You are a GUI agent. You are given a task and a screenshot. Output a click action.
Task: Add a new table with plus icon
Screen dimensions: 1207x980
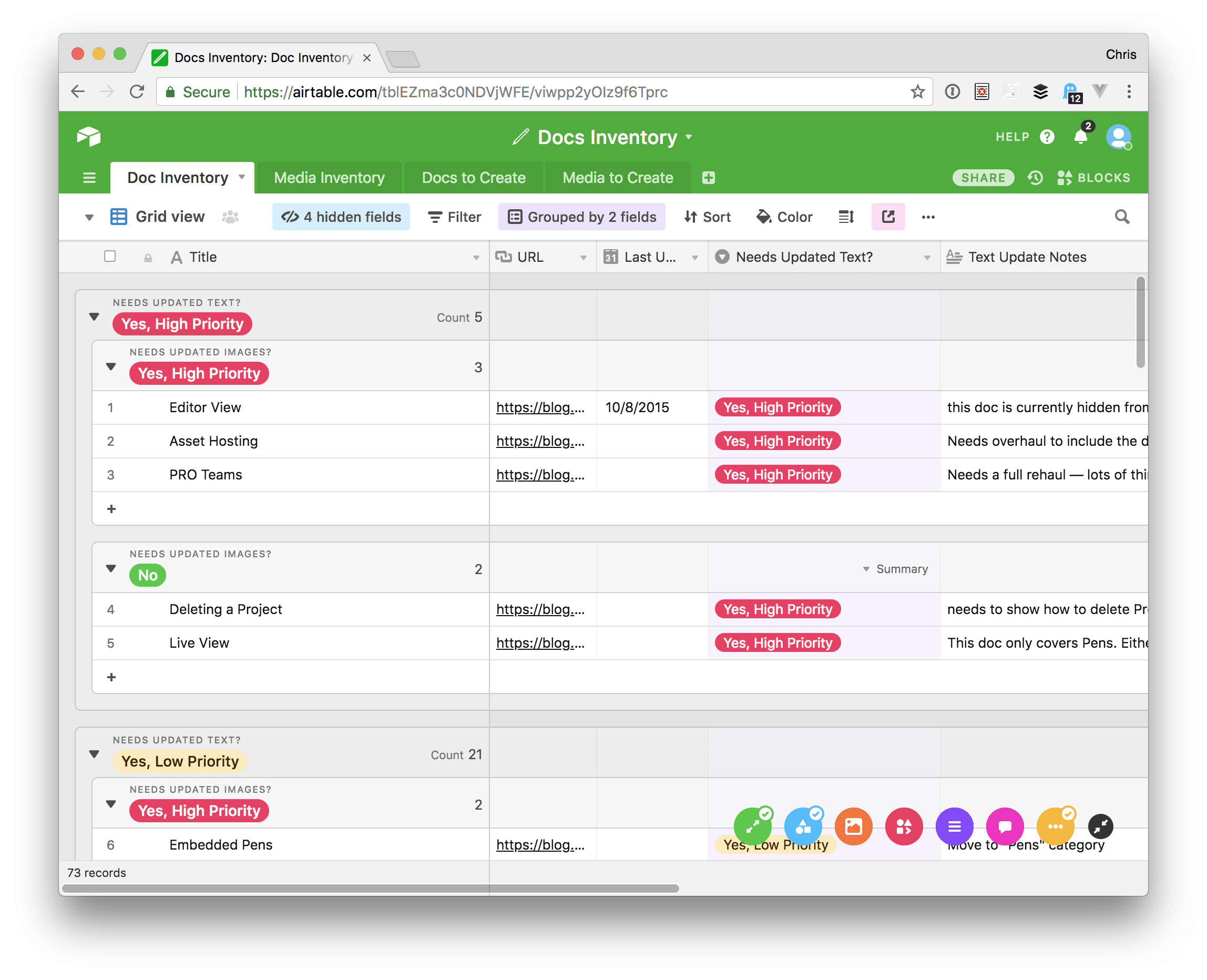tap(709, 178)
